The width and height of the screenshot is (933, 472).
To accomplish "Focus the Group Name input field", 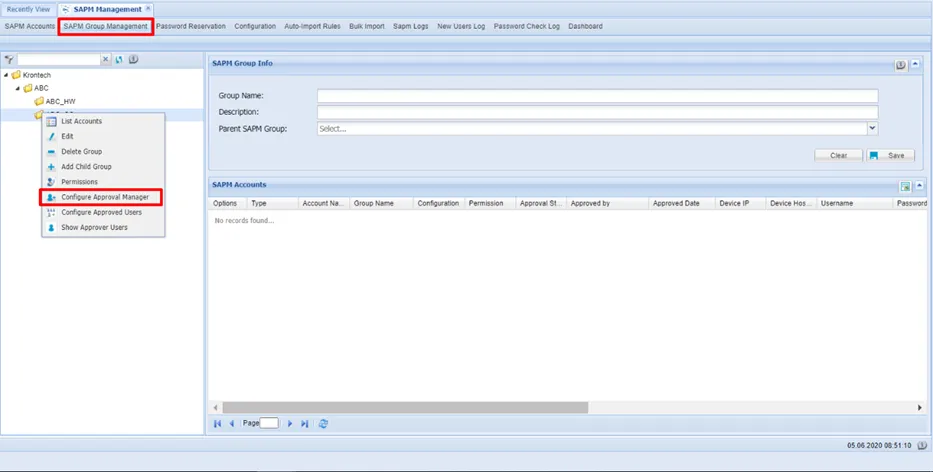I will coord(597,96).
